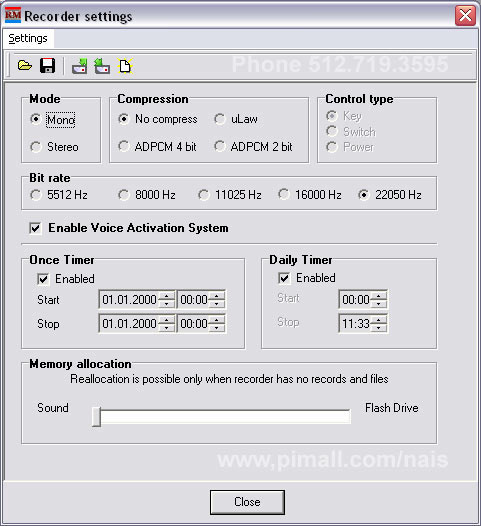Click the download-to-recorder icon with green down arrow
Screen dimensions: 481x526
(x=79, y=66)
